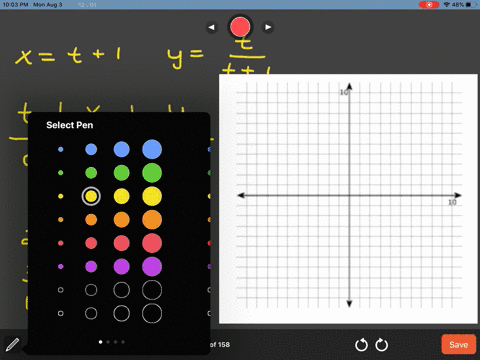Switch to third pen palette page dot
480x360 pixels.
[x=115, y=342]
